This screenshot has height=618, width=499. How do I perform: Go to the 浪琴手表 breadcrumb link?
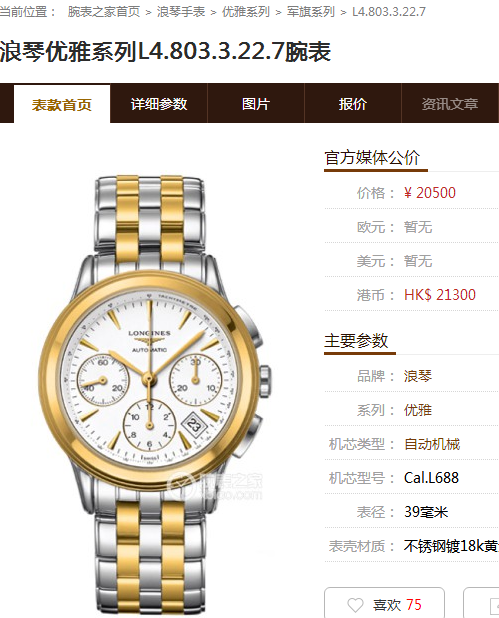[181, 12]
